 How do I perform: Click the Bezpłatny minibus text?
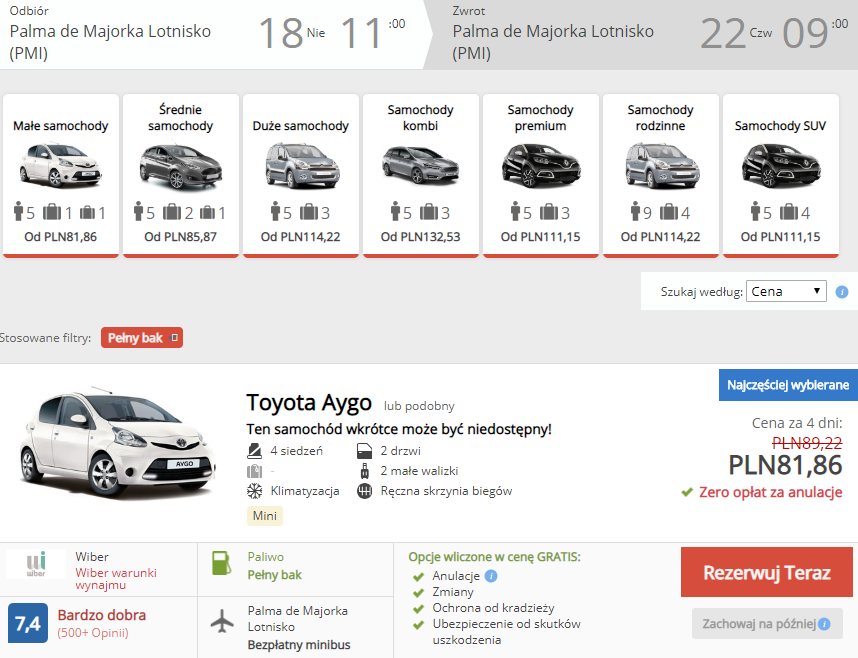299,645
